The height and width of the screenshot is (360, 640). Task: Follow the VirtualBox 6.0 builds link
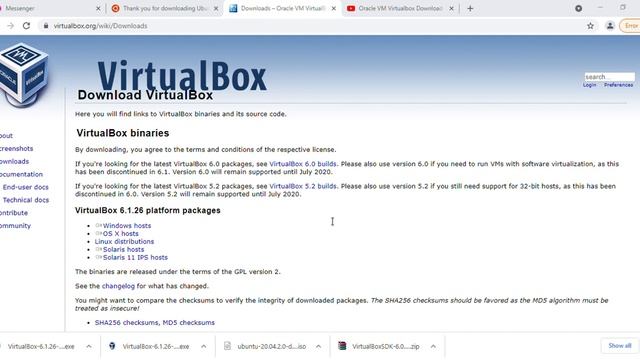(x=303, y=164)
